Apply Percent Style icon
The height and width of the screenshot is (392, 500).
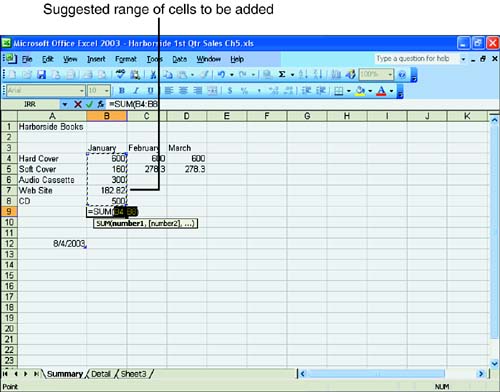(244, 91)
